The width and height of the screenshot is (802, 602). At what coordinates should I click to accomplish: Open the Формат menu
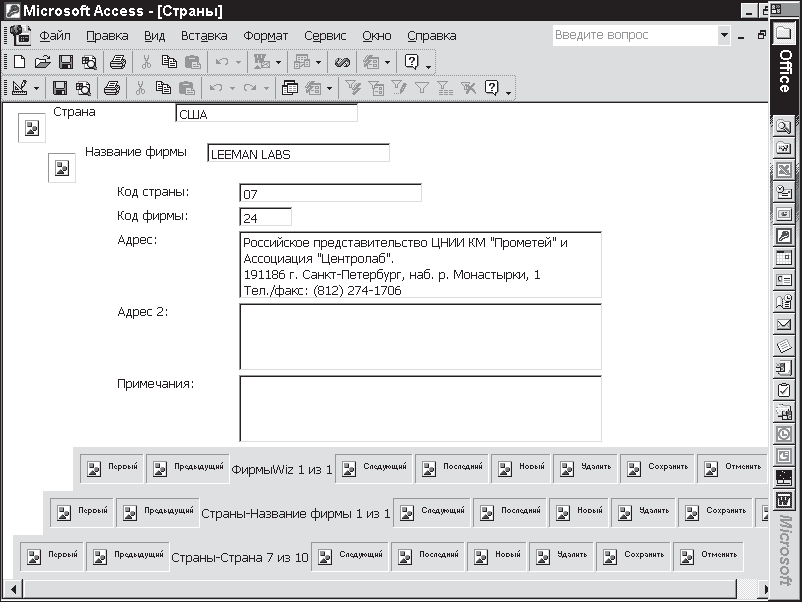coord(265,35)
